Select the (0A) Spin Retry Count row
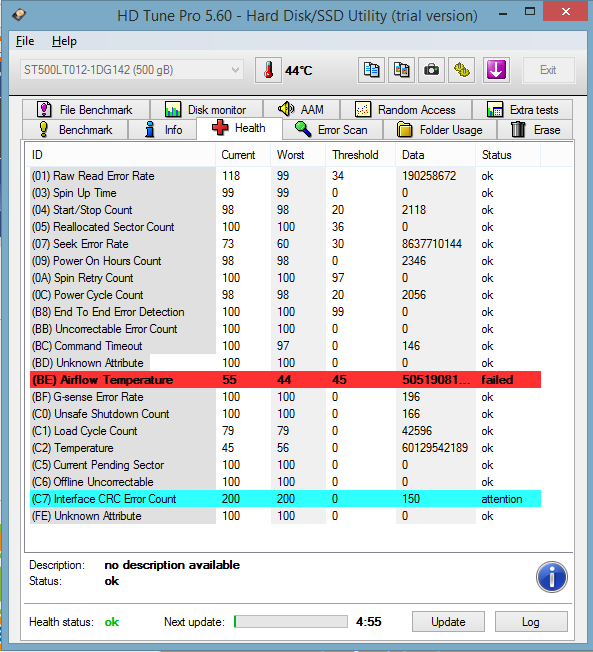The width and height of the screenshot is (593, 652). 285,278
